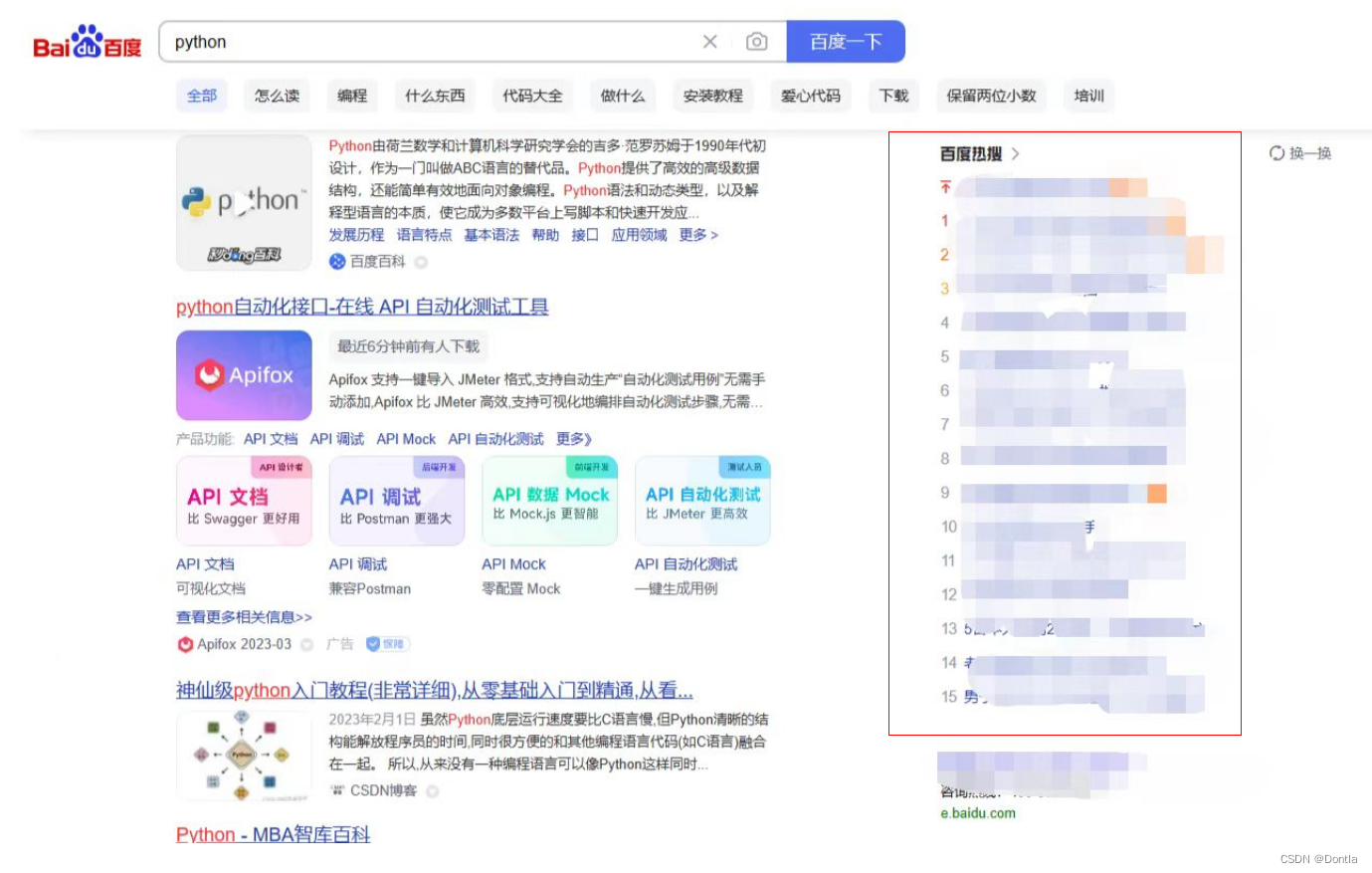Screen dimensions: 1372x873
Task: Click Apifox 2023-03 advertiser icon
Action: (185, 644)
